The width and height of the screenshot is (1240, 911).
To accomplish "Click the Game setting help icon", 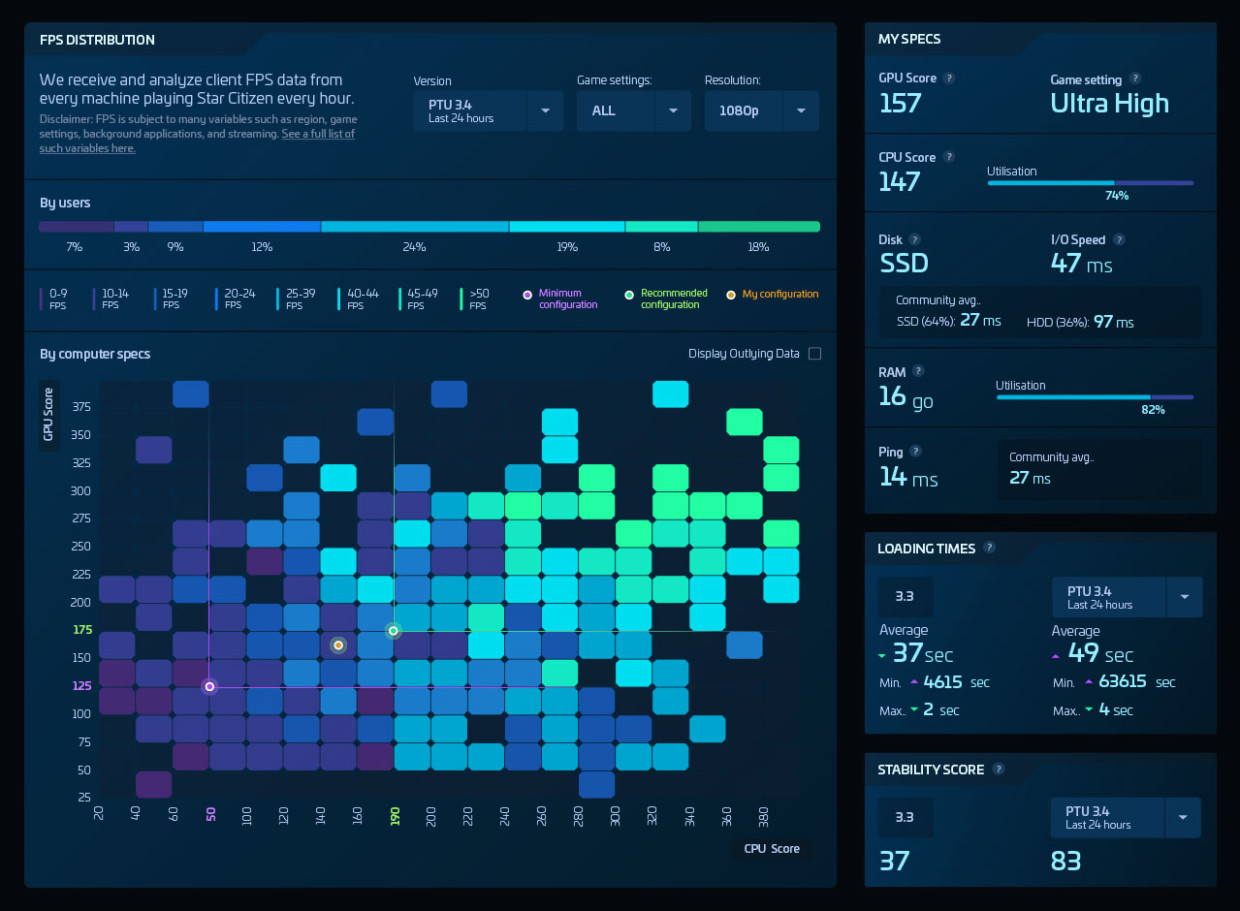I will click(x=1135, y=78).
